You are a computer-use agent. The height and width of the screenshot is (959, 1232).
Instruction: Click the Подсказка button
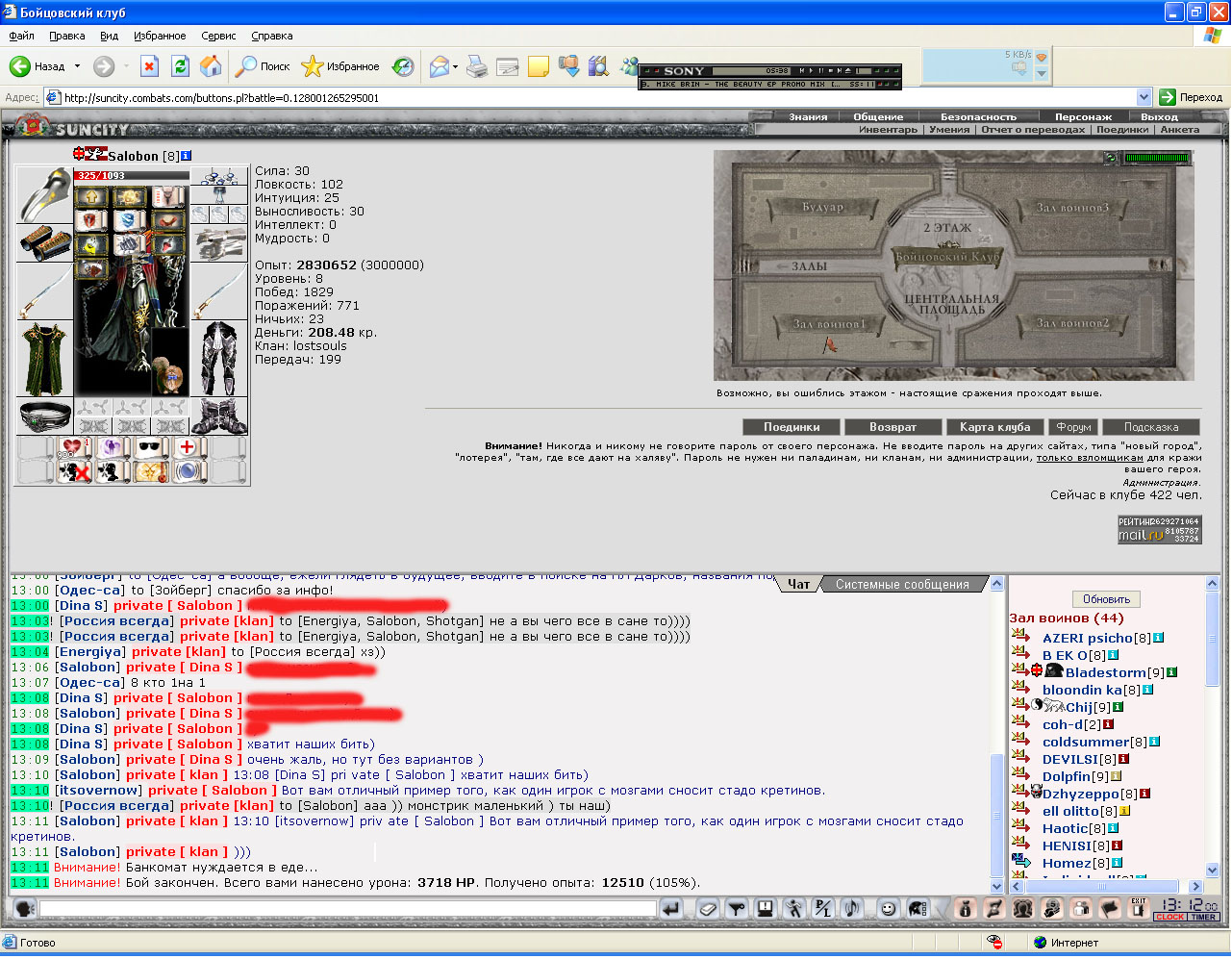tap(1151, 427)
